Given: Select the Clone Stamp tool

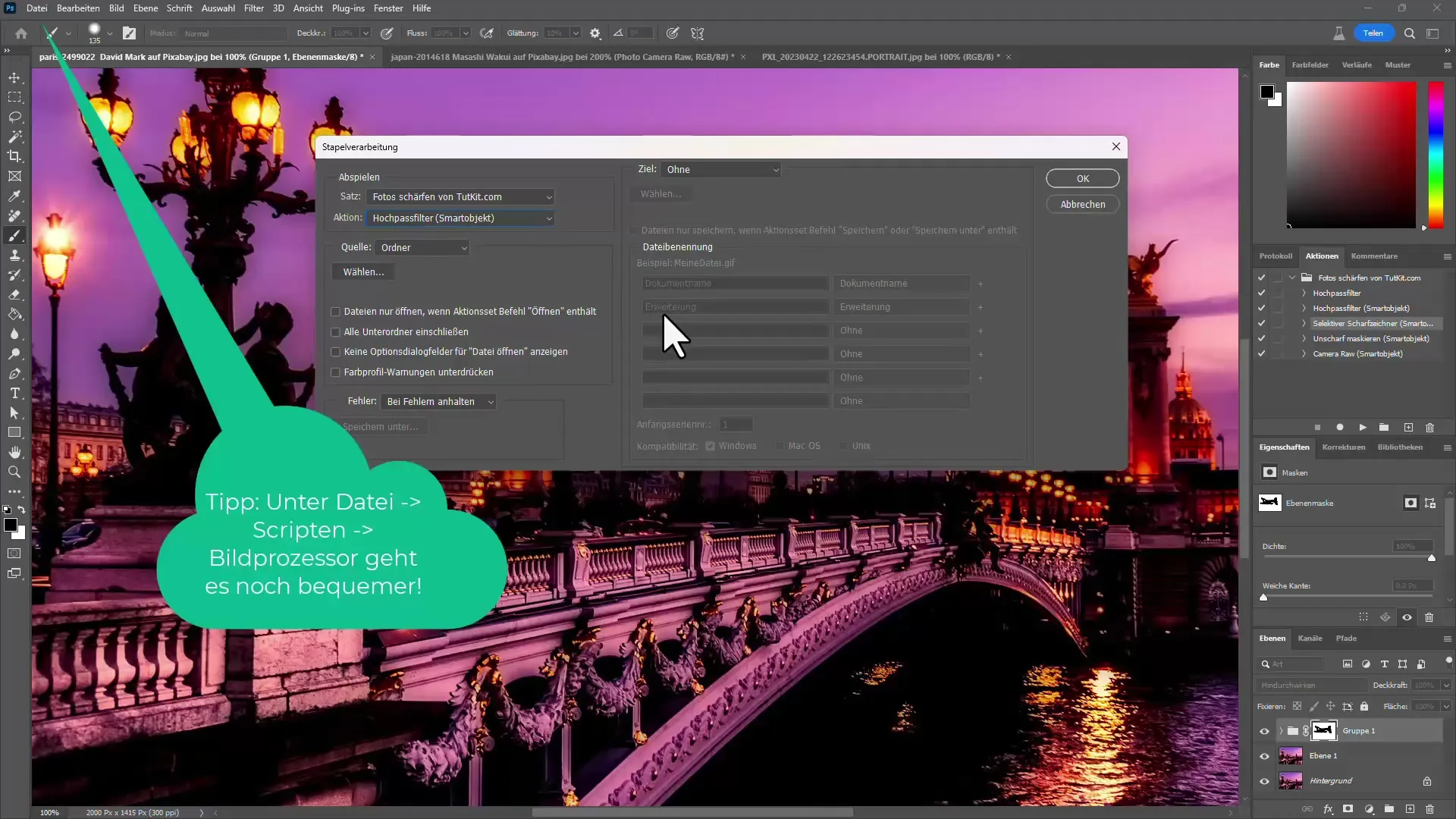Looking at the screenshot, I should (14, 255).
